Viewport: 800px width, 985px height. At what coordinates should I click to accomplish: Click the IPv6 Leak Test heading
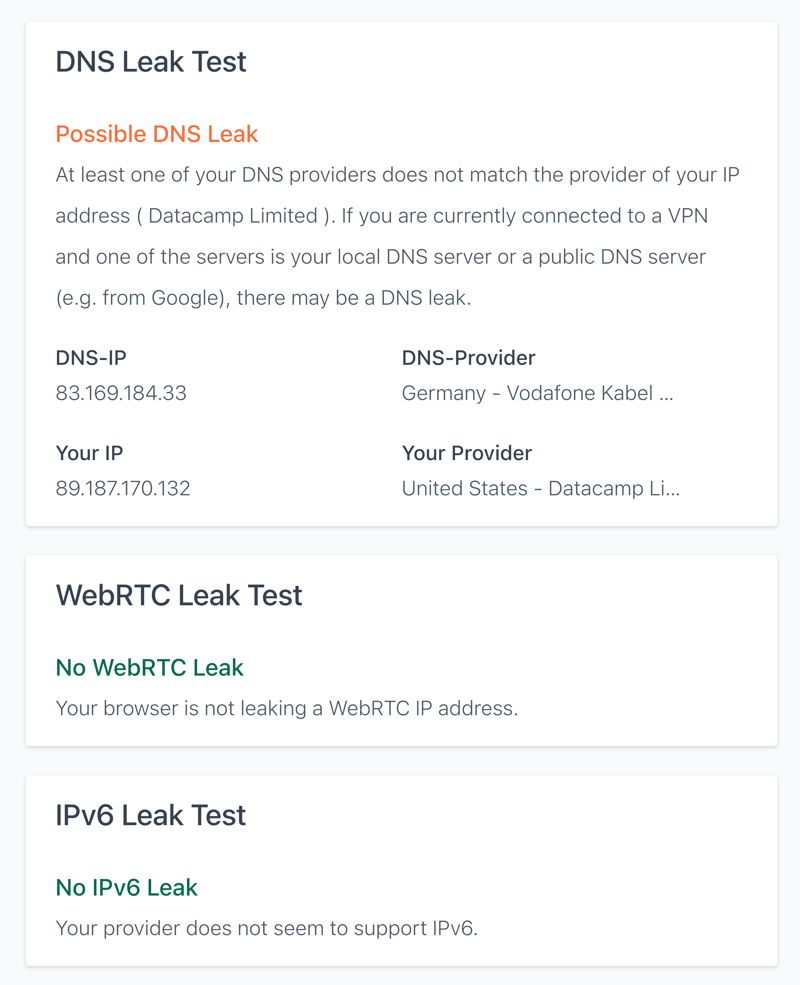tap(151, 815)
